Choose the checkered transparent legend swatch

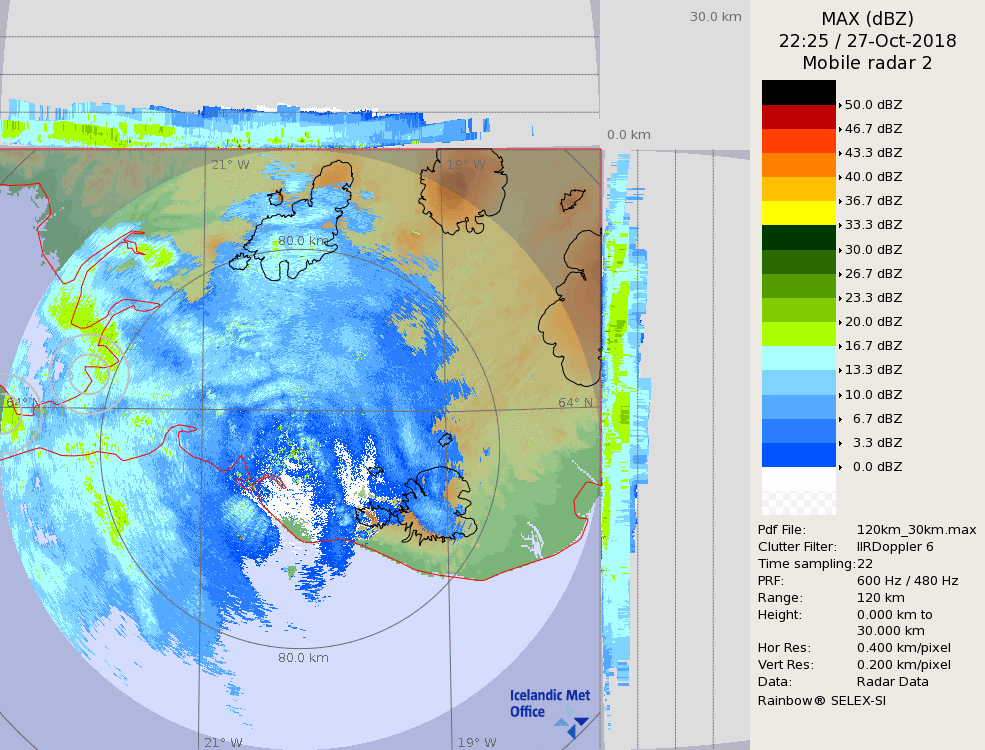coord(798,491)
